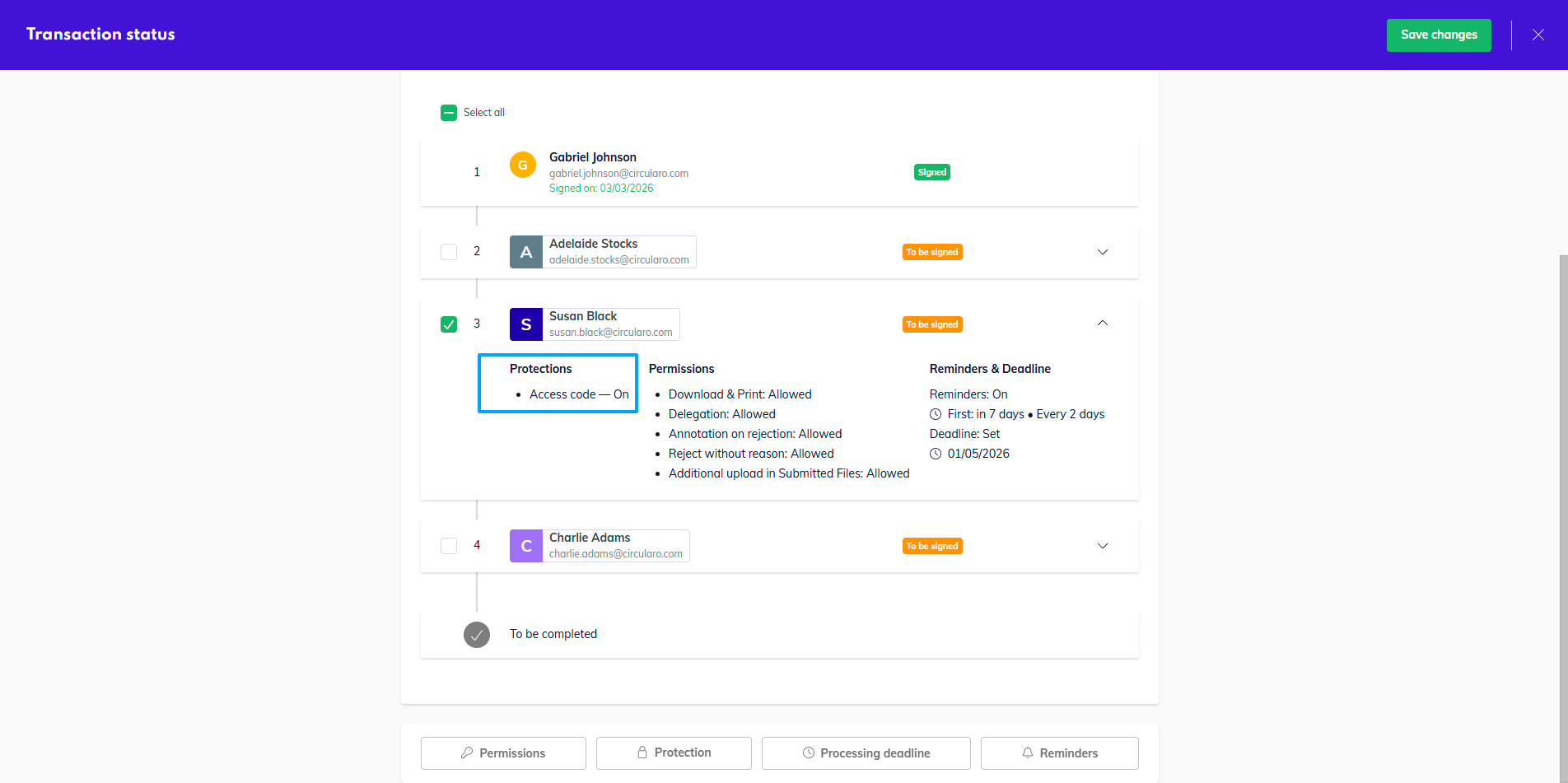The image size is (1568, 783).
Task: Click the clock icon beside deadline date 01/05/2026
Action: point(936,454)
